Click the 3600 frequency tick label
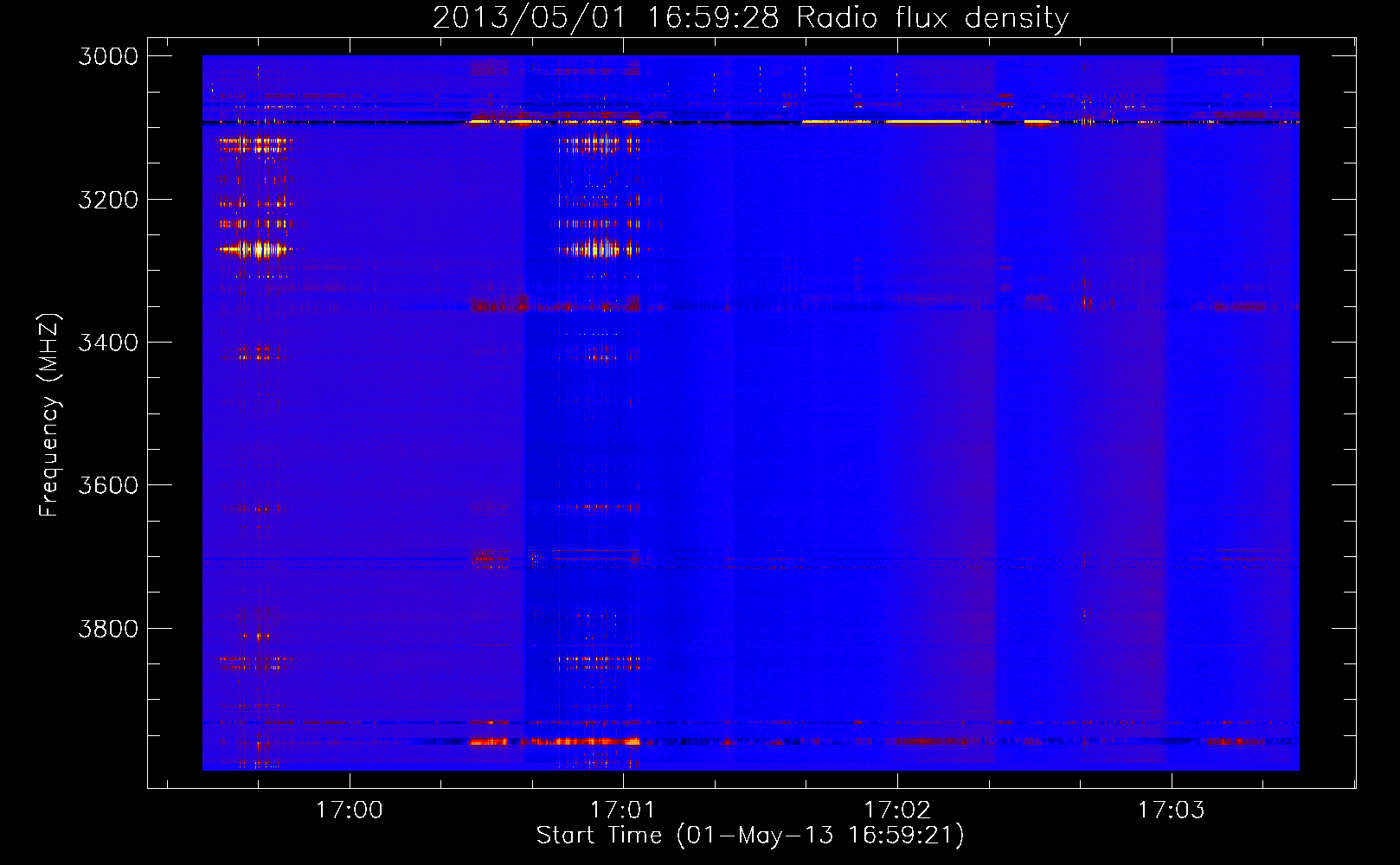 [x=108, y=485]
